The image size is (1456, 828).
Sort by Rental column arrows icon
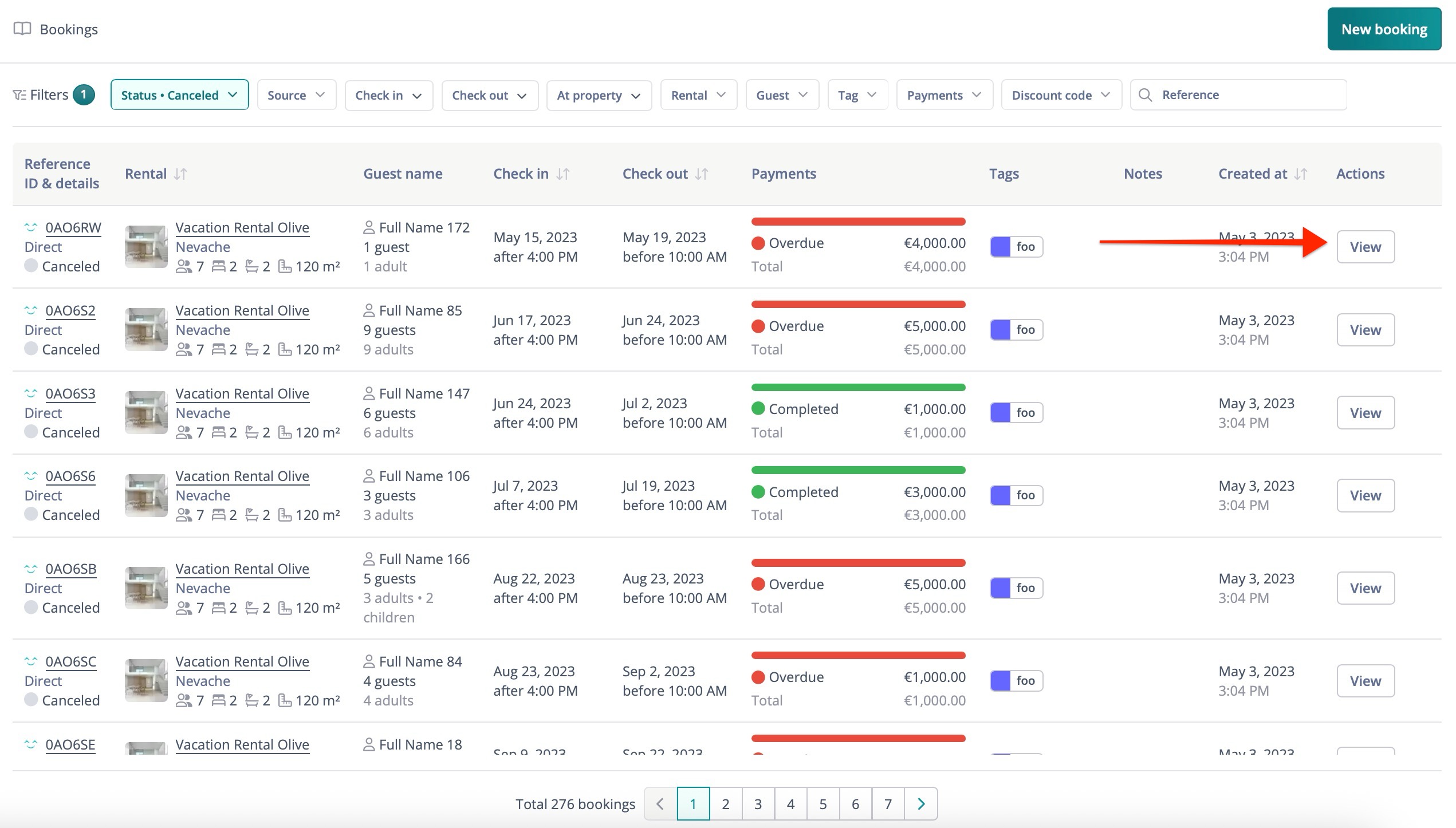pos(180,174)
